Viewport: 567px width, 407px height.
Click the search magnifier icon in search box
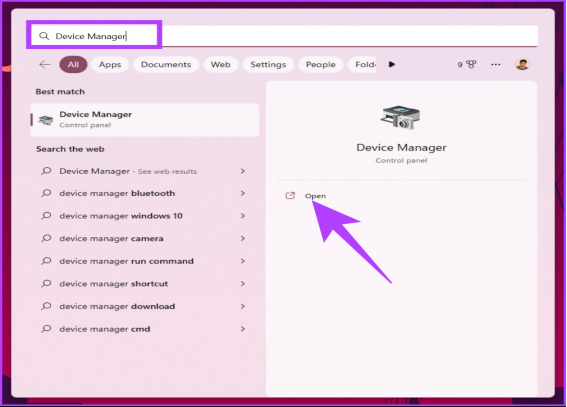click(x=44, y=36)
